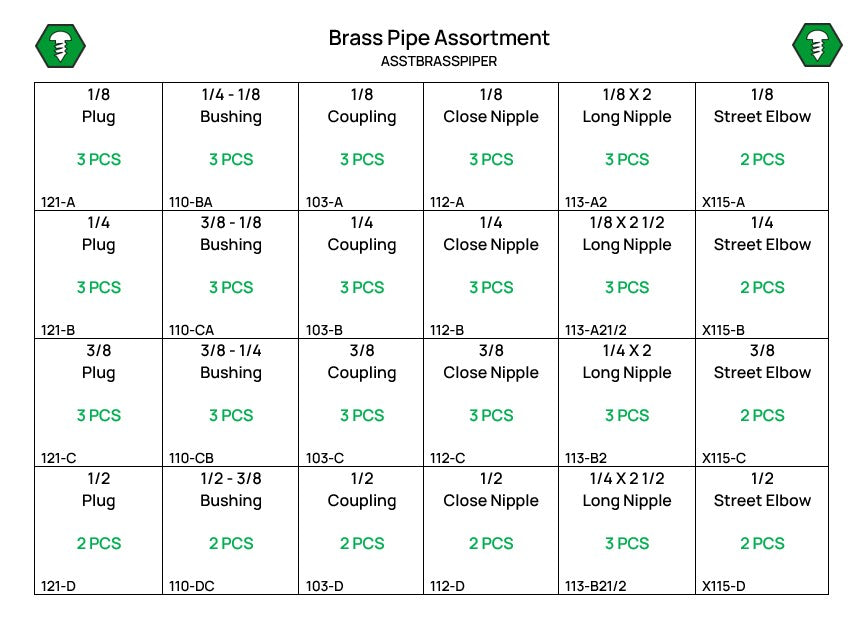868x622 pixels.
Task: Click part code 110-BA
Action: point(190,202)
